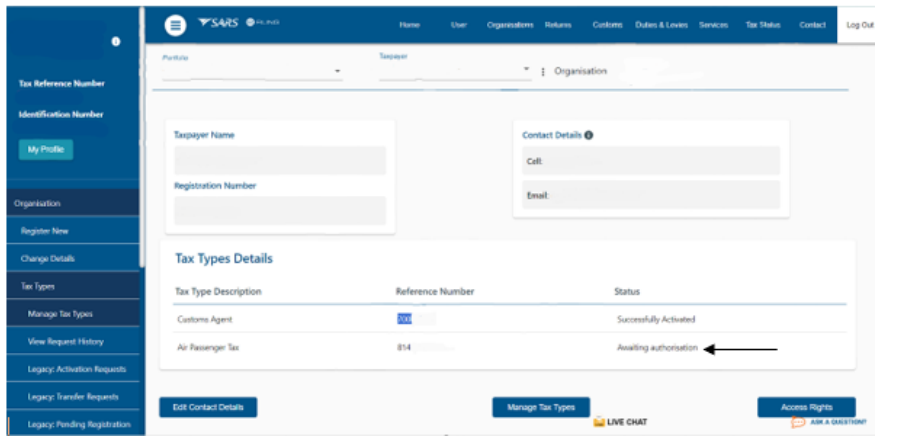This screenshot has height=445, width=917.
Task: Click the Manage Tax Types button
Action: 541,407
